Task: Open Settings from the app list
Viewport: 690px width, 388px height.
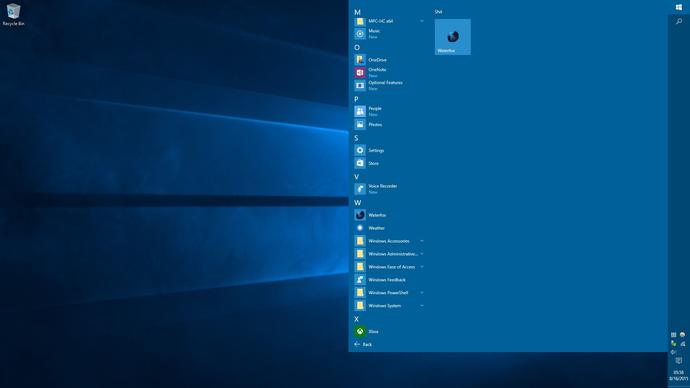Action: click(x=389, y=150)
